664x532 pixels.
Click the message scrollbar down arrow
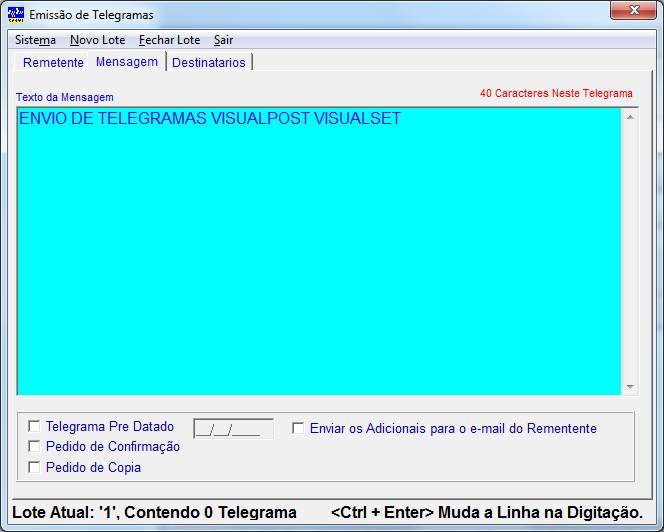coord(630,386)
